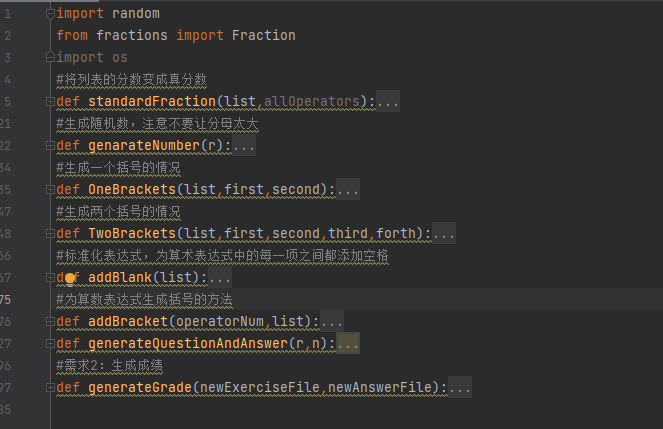The image size is (663, 429).
Task: Click the folded ellipsis after addBracket(operatorNum,list):
Action: (331, 322)
